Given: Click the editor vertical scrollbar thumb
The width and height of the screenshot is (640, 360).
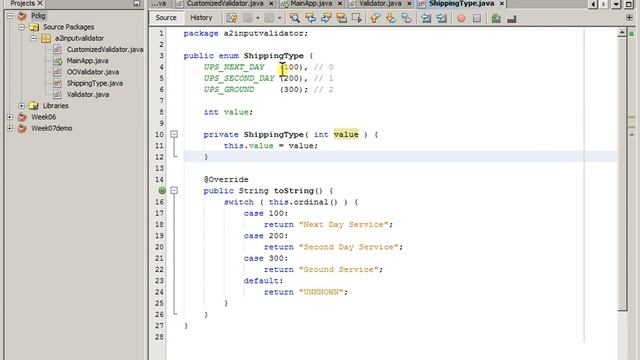Looking at the screenshot, I should pyautogui.click(x=622, y=173).
